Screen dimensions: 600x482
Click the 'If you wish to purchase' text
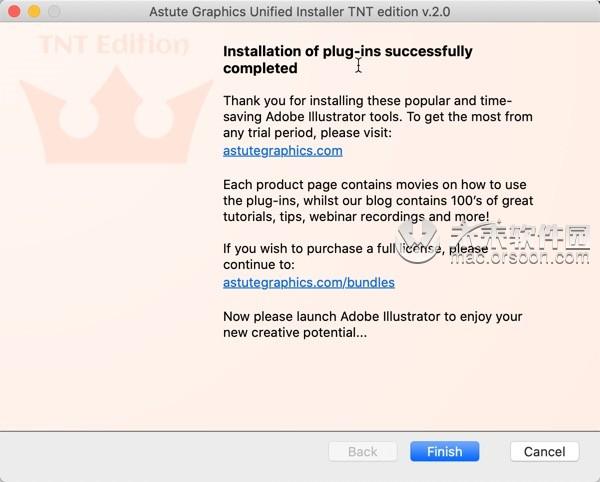355,256
